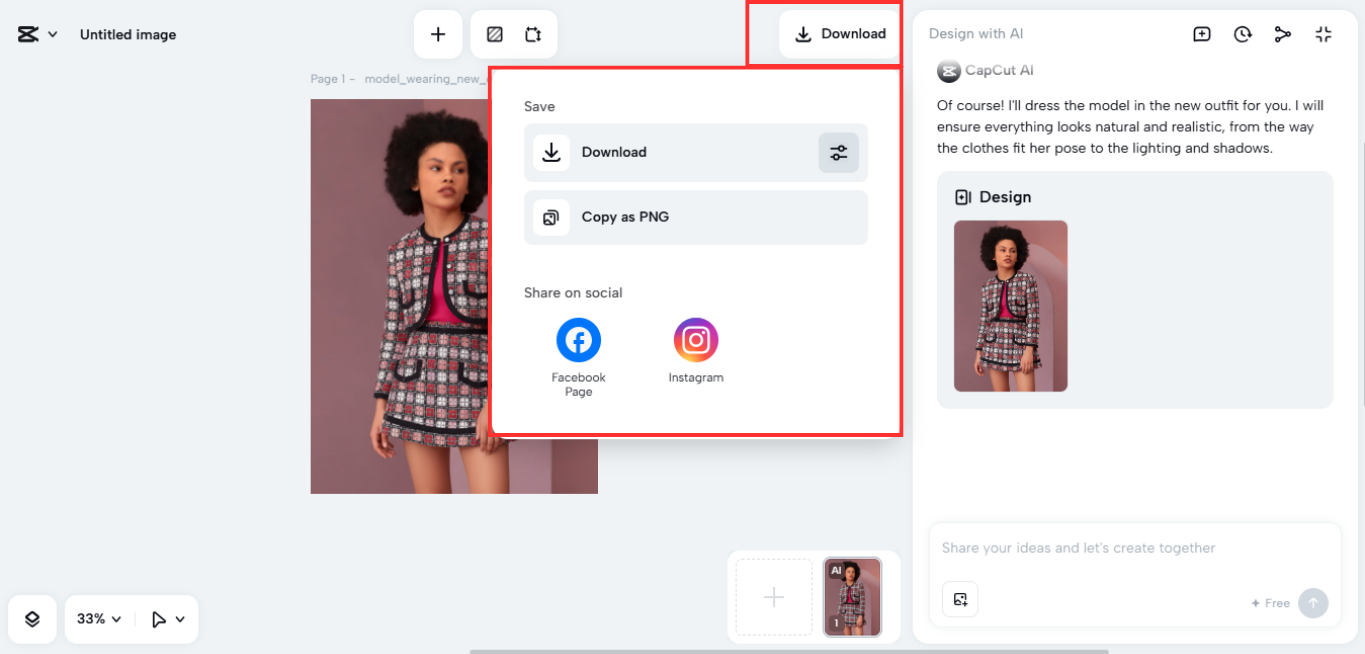Screen dimensions: 1365x654
Task: Click the top Download button
Action: point(840,34)
